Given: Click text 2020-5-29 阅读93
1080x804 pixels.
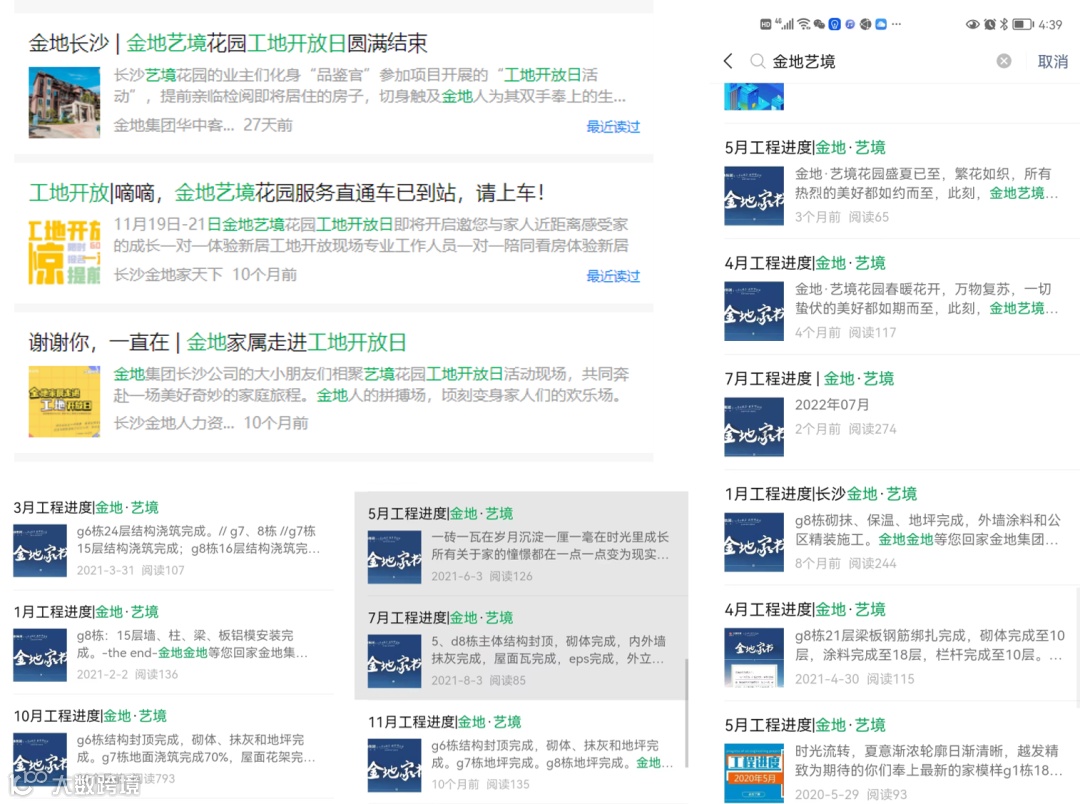Looking at the screenshot, I should tap(851, 794).
